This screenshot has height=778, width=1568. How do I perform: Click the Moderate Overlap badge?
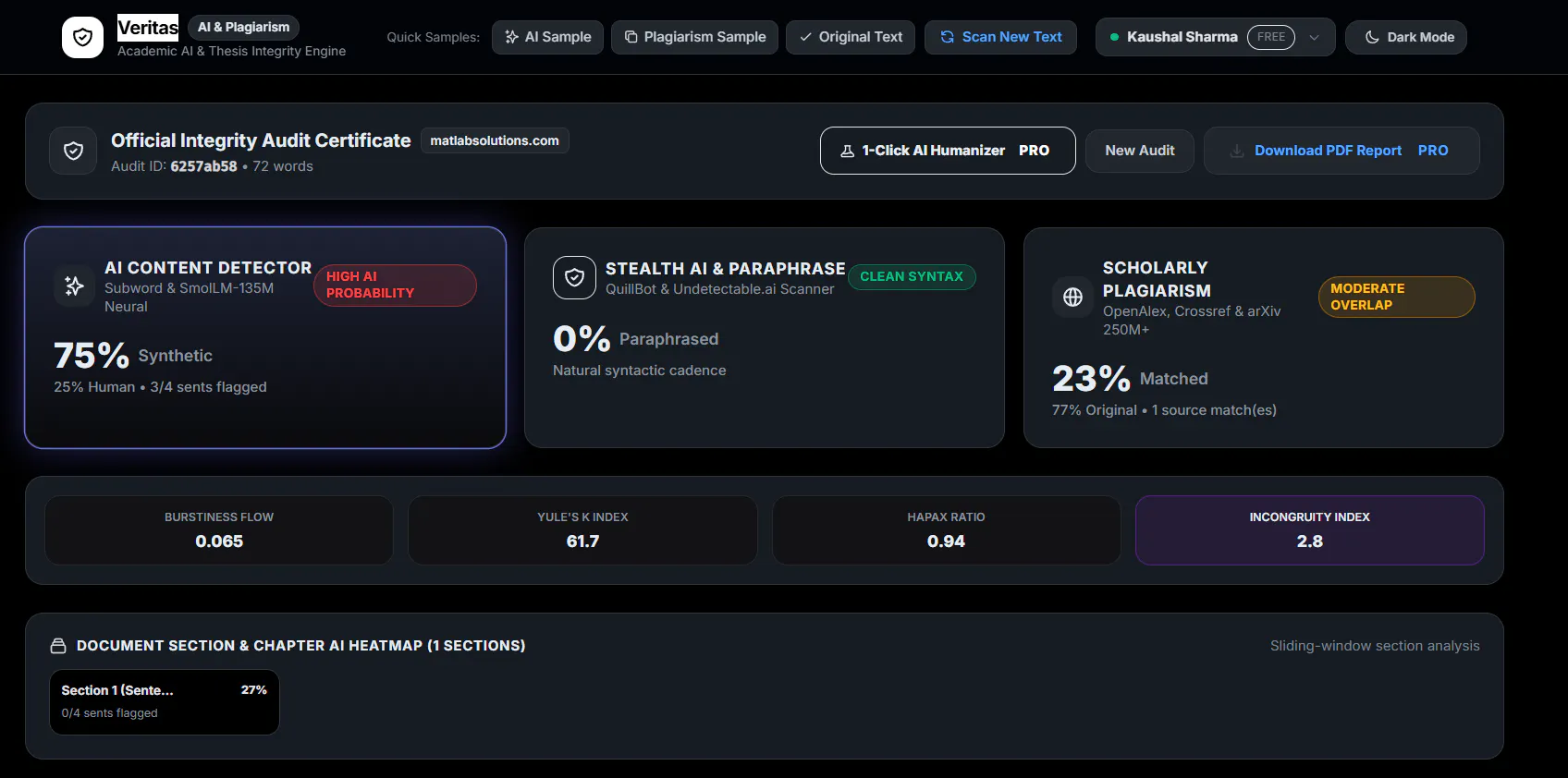coord(1396,297)
